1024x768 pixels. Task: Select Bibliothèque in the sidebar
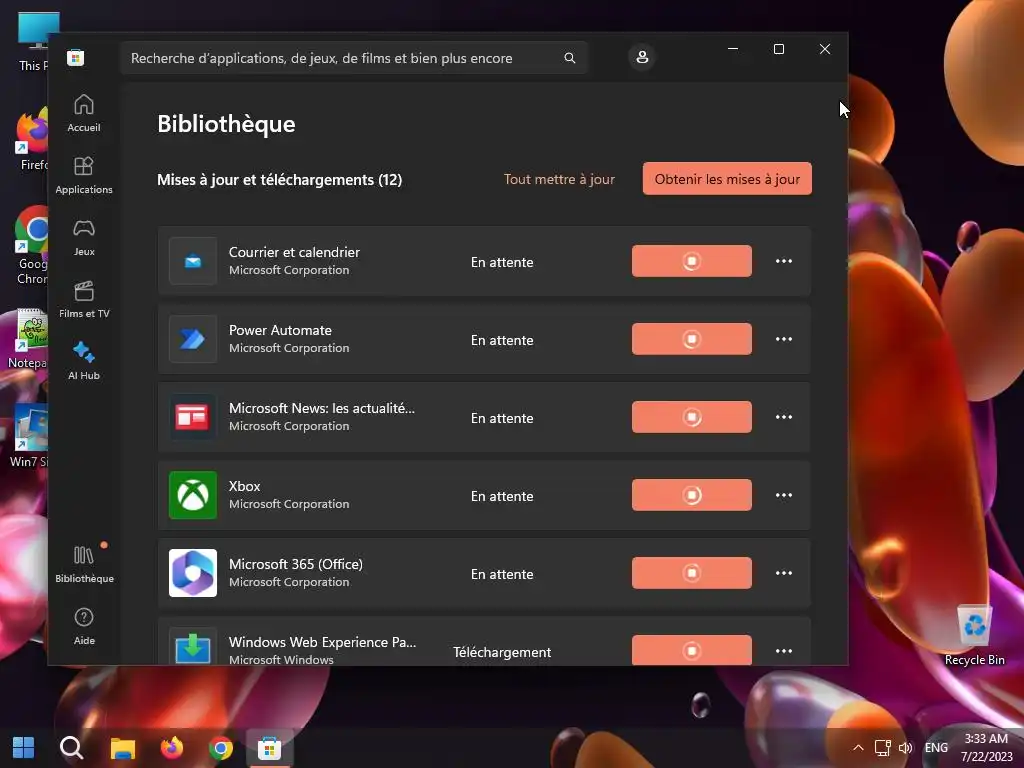click(84, 564)
